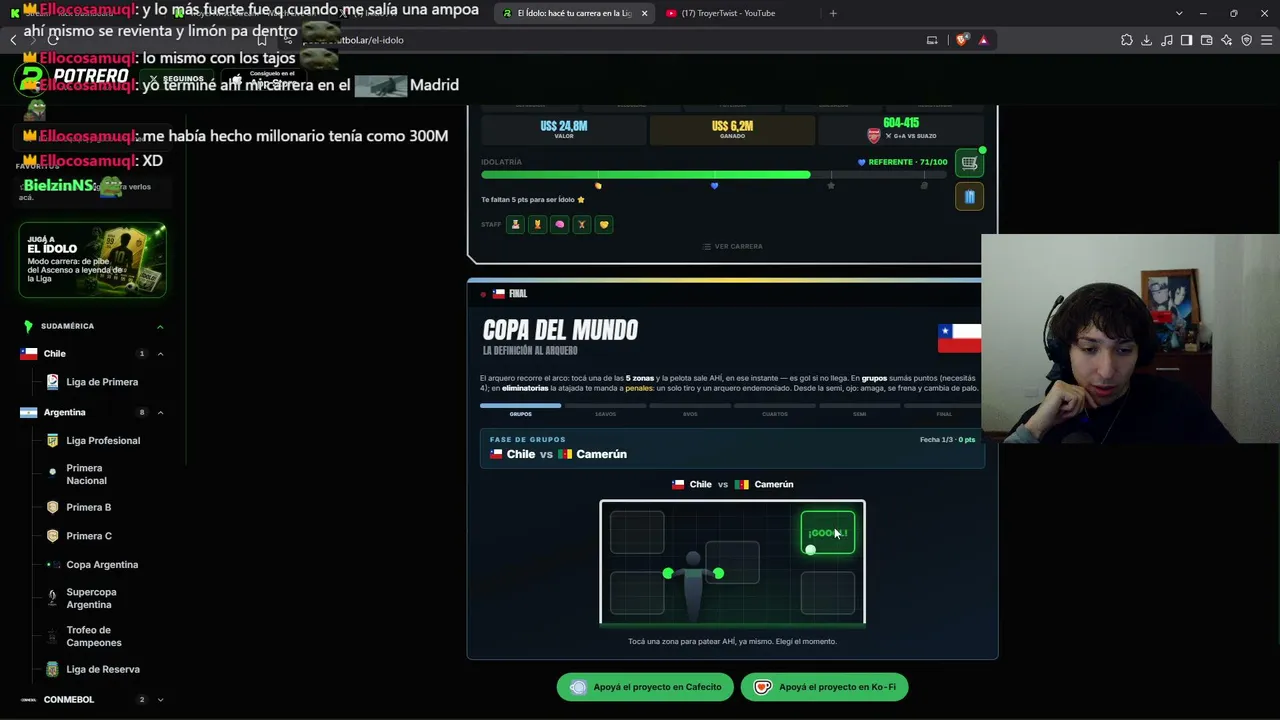The width and height of the screenshot is (1280, 720).
Task: Click the star milestone on Idolatría bar
Action: pos(830,186)
